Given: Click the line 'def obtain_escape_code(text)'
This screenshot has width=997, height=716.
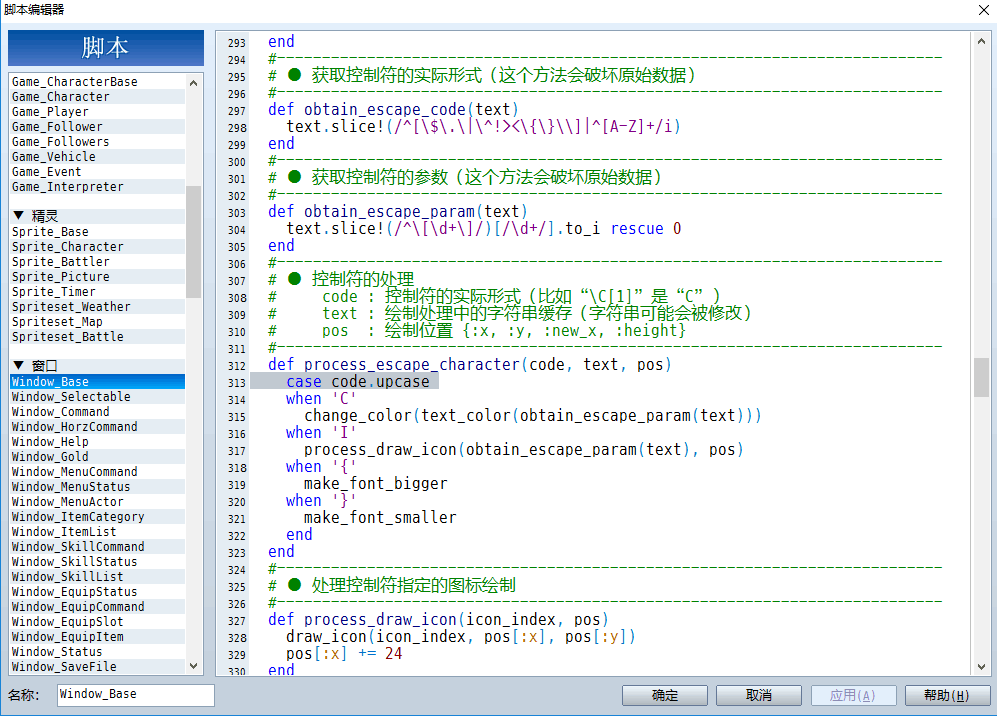Looking at the screenshot, I should pos(394,109).
